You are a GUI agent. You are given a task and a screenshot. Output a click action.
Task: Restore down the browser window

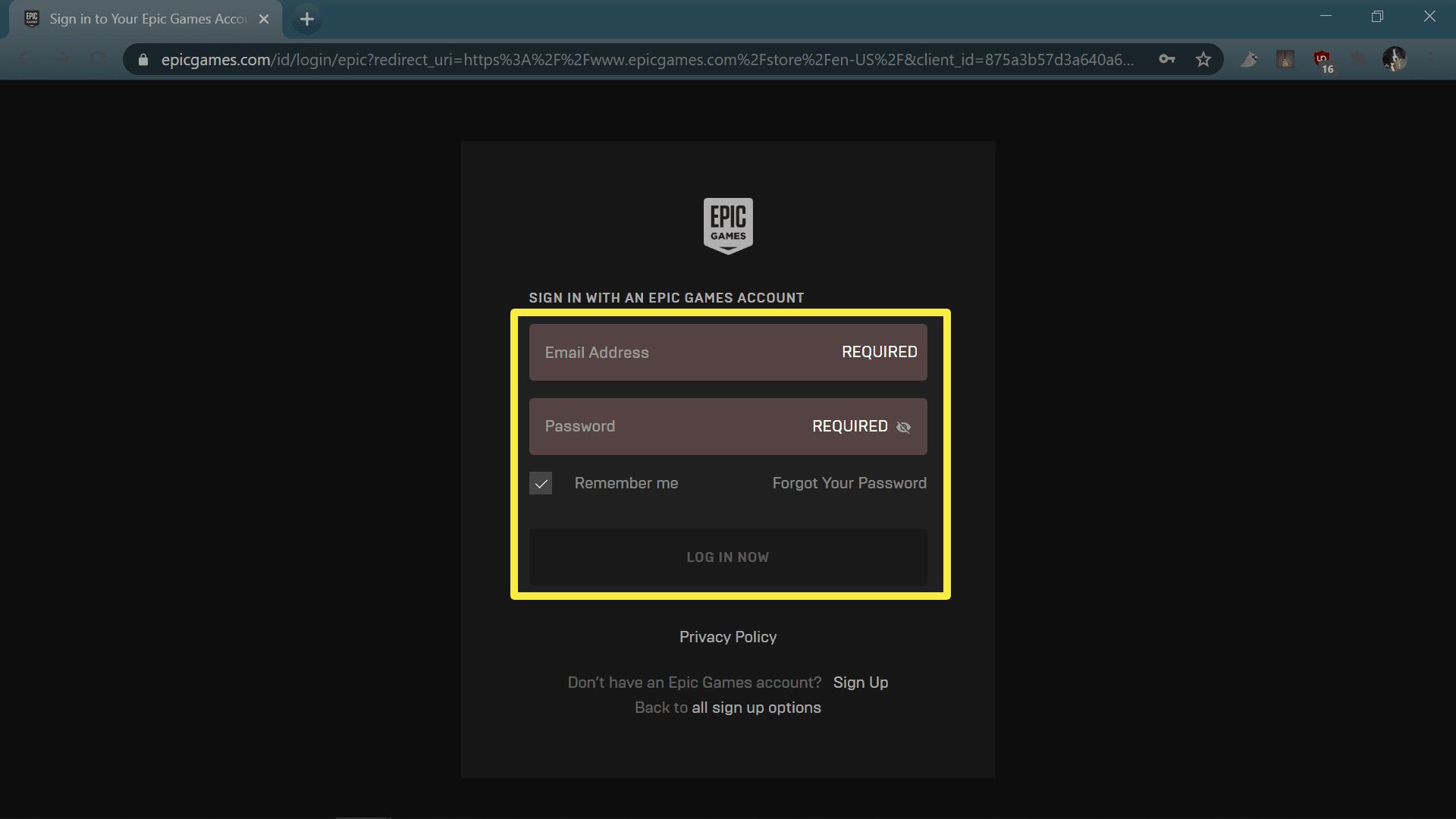pos(1378,17)
